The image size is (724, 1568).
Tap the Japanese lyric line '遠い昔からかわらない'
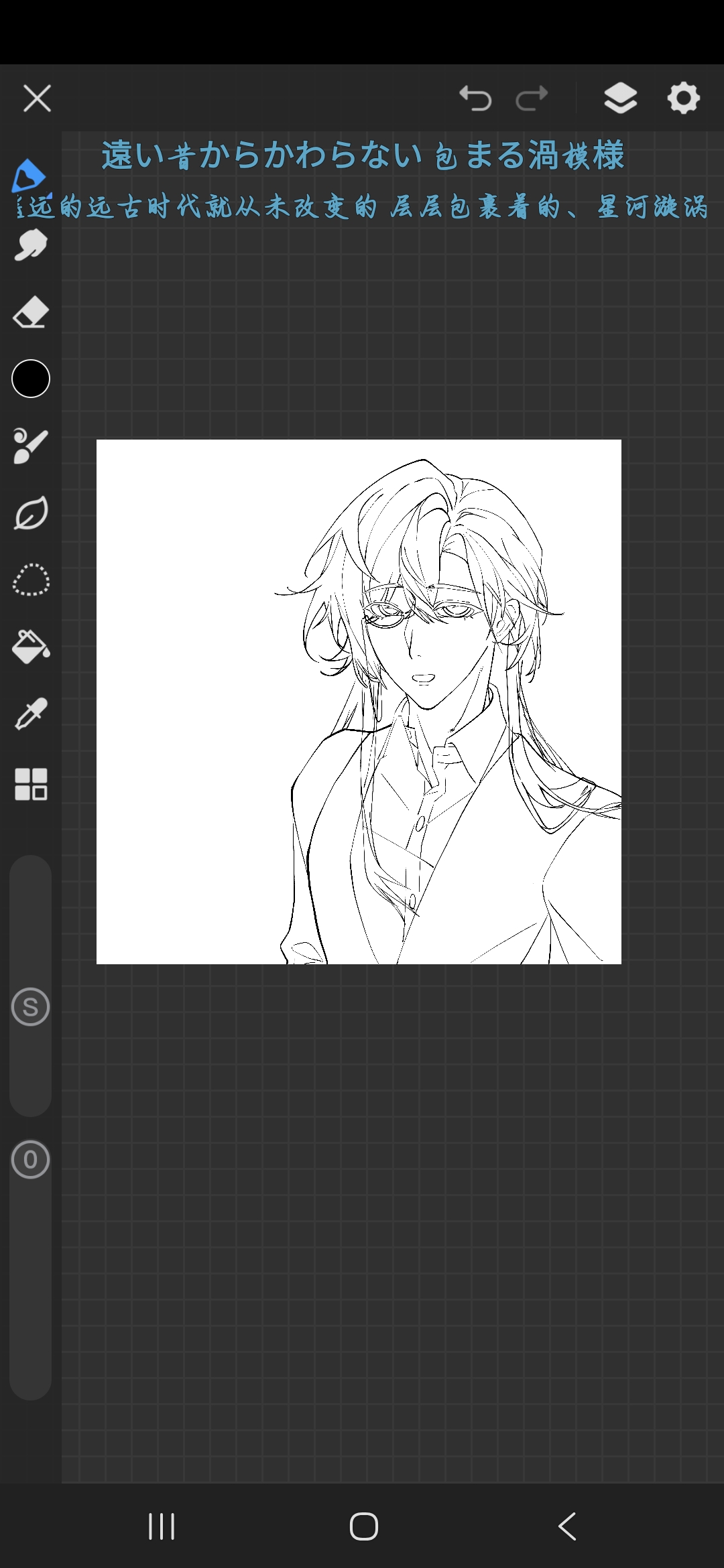click(x=262, y=155)
